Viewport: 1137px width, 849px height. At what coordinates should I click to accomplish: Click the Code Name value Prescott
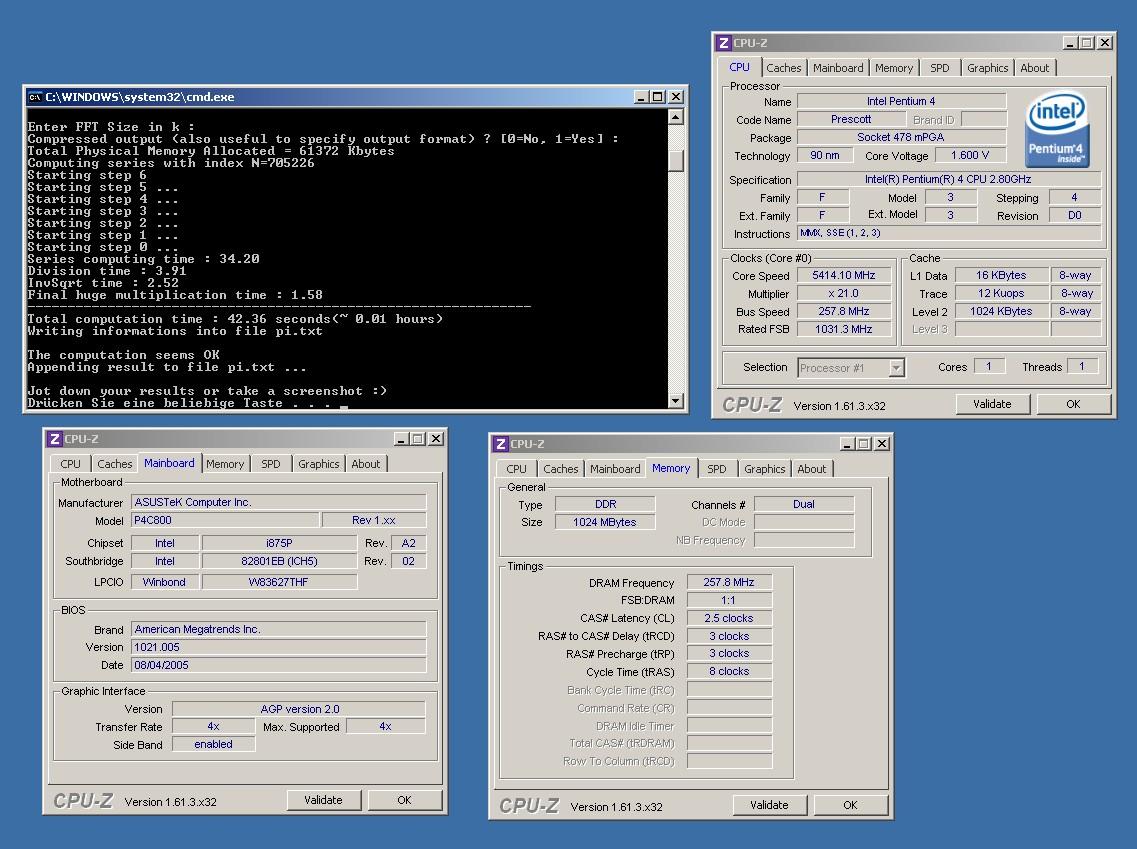coord(851,120)
